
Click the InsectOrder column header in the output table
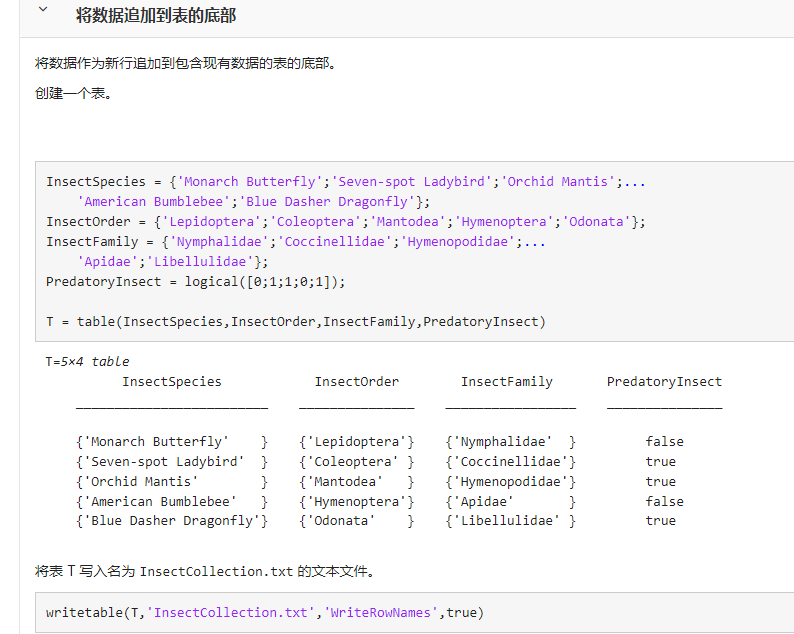click(x=356, y=382)
